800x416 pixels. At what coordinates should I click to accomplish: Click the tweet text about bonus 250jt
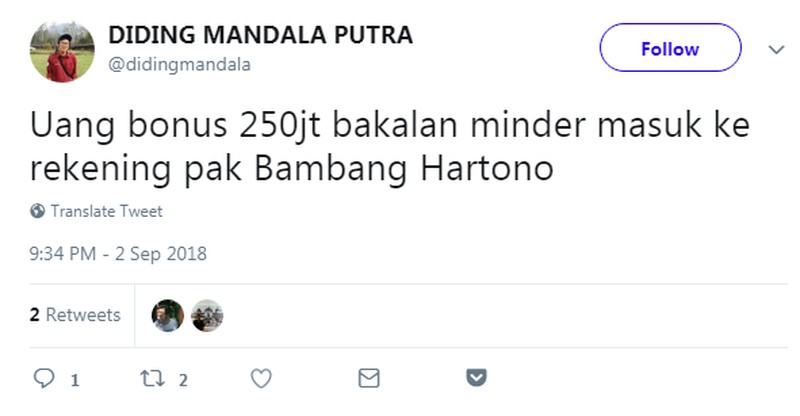(390, 146)
